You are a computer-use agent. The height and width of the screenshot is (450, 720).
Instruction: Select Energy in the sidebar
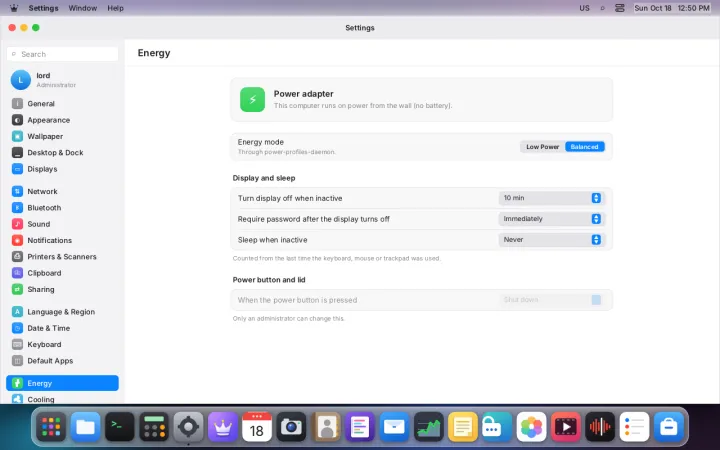pyautogui.click(x=62, y=383)
